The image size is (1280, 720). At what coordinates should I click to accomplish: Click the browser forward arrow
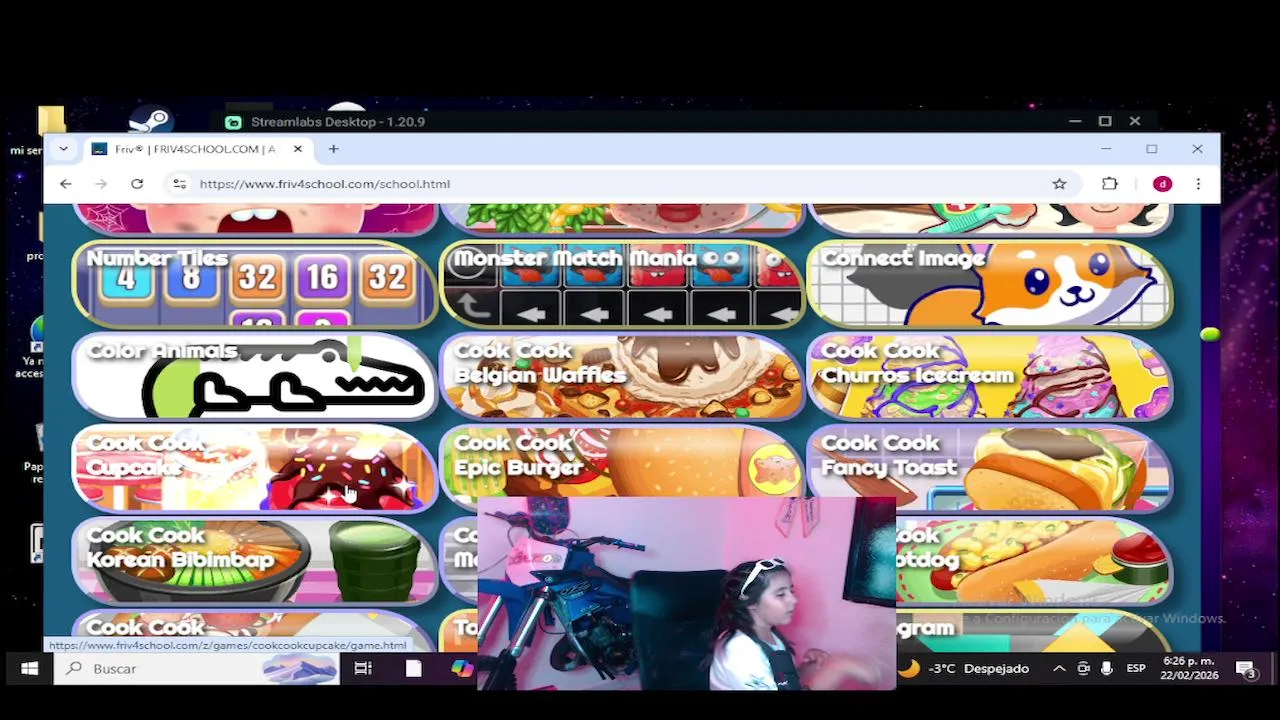101,184
